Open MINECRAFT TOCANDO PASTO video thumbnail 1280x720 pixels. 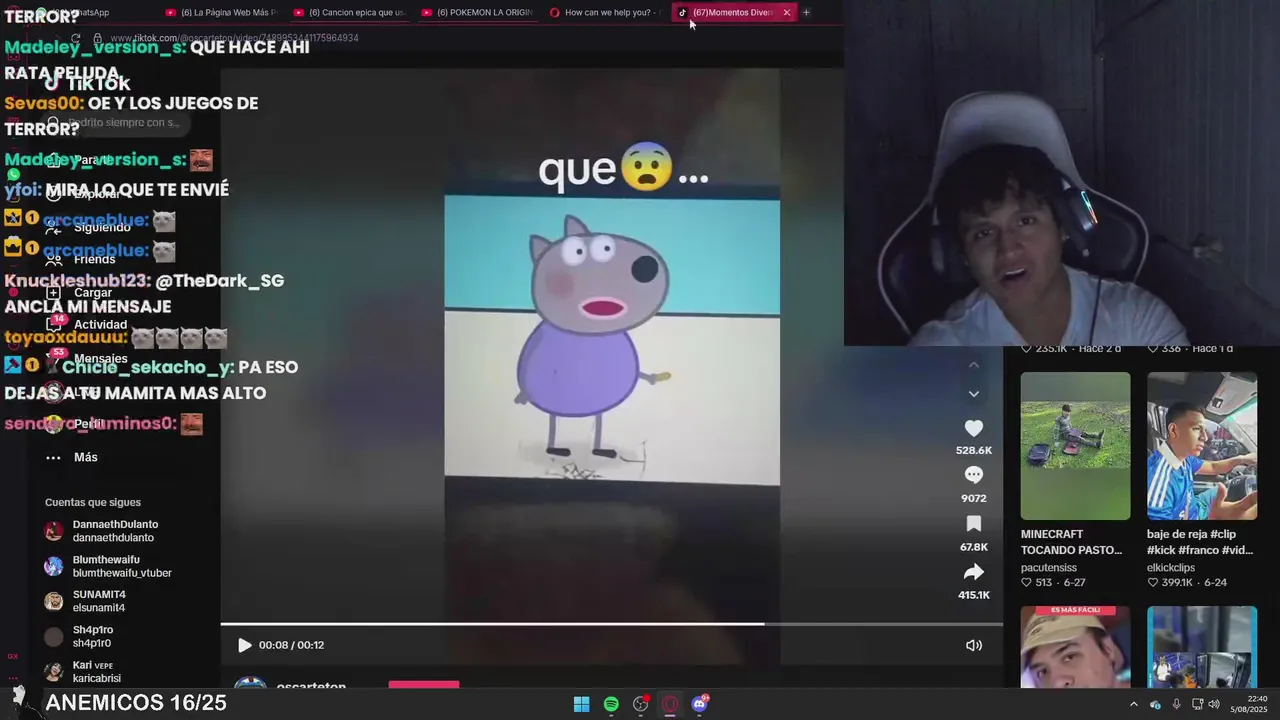pyautogui.click(x=1075, y=446)
